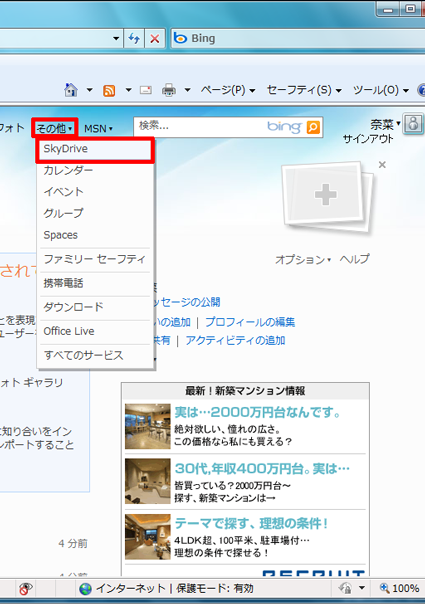Screen dimensions: 425x604
Task: Click the 100% zoom level control
Action: (400, 588)
